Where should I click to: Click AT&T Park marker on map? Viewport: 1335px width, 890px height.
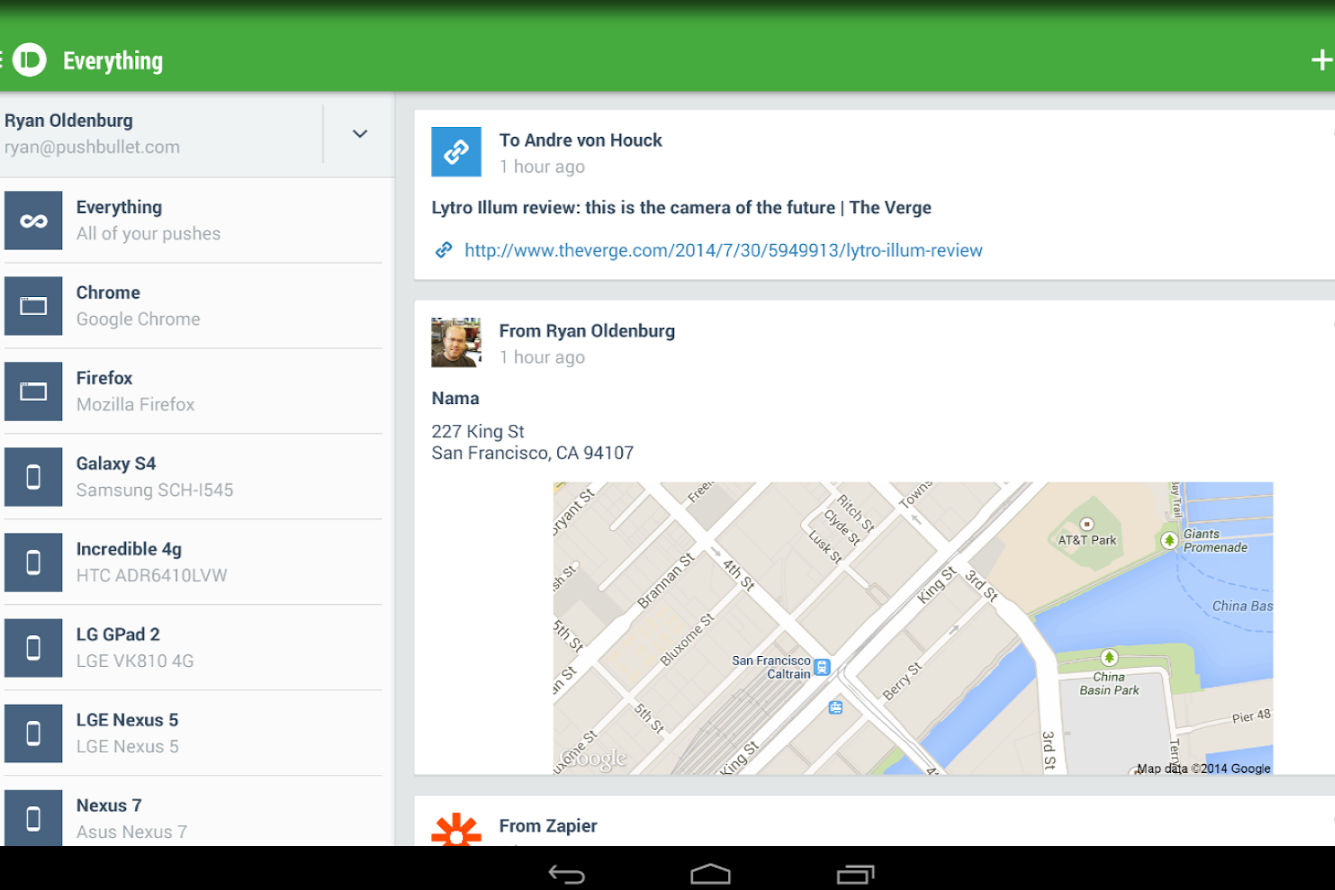(x=1087, y=524)
